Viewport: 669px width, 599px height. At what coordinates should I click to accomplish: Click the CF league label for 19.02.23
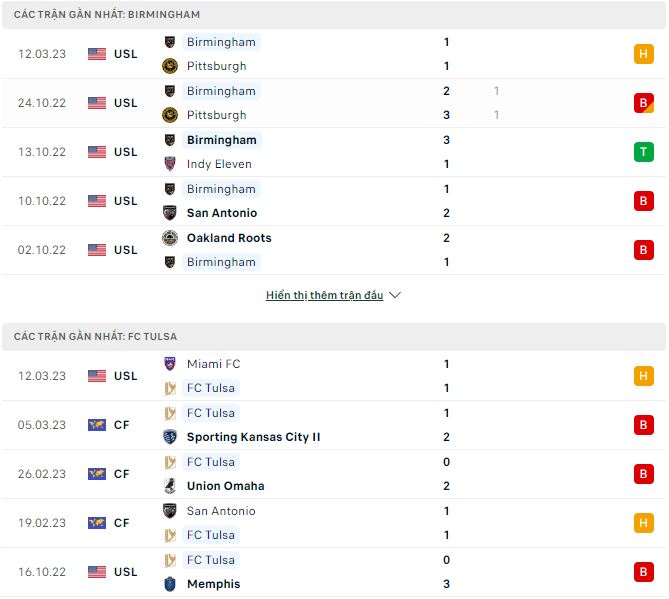point(122,523)
